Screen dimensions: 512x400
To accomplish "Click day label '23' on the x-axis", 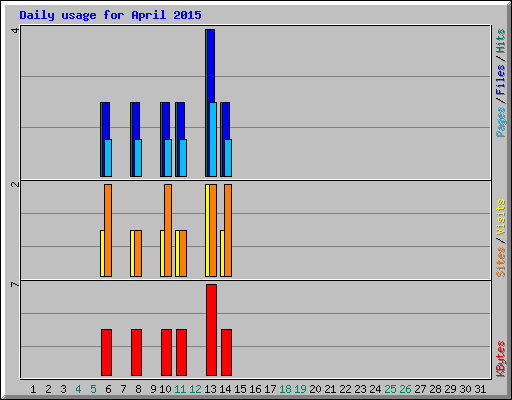I will [360, 389].
